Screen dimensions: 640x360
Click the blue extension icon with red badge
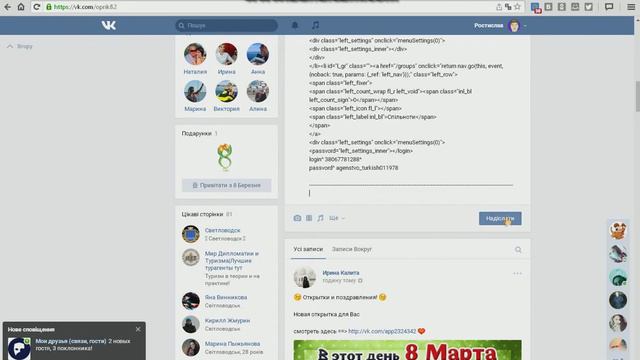[536, 7]
